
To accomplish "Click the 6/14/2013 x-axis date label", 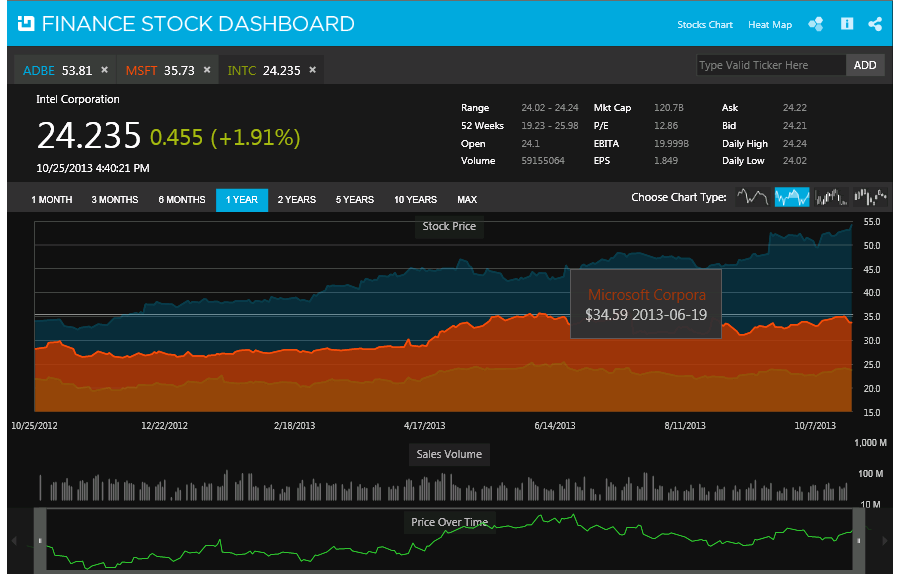I will 554,426.
